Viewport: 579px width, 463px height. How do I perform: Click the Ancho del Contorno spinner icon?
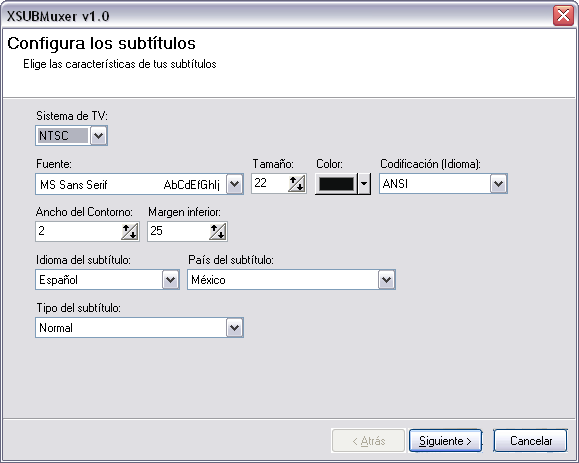click(130, 232)
